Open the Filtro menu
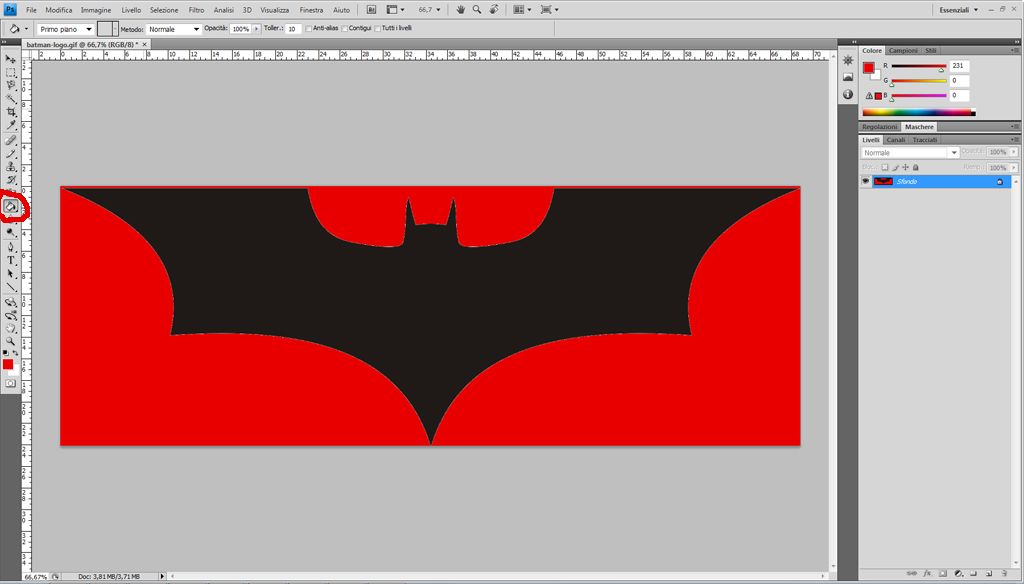The height and width of the screenshot is (584, 1024). (x=196, y=10)
